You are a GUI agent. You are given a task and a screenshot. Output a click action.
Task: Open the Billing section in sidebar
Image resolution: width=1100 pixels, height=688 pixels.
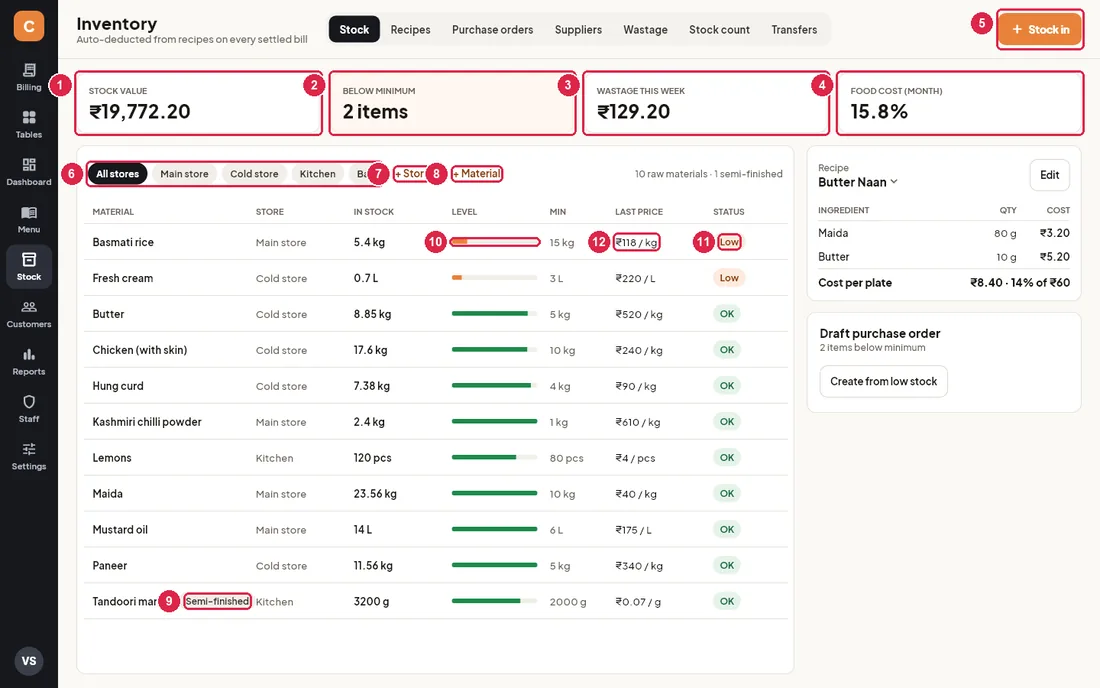click(x=29, y=76)
